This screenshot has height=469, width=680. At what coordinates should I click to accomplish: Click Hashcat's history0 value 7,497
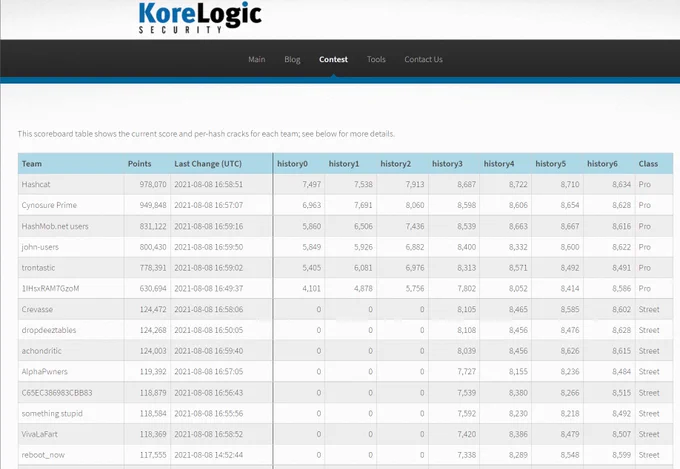coord(312,184)
